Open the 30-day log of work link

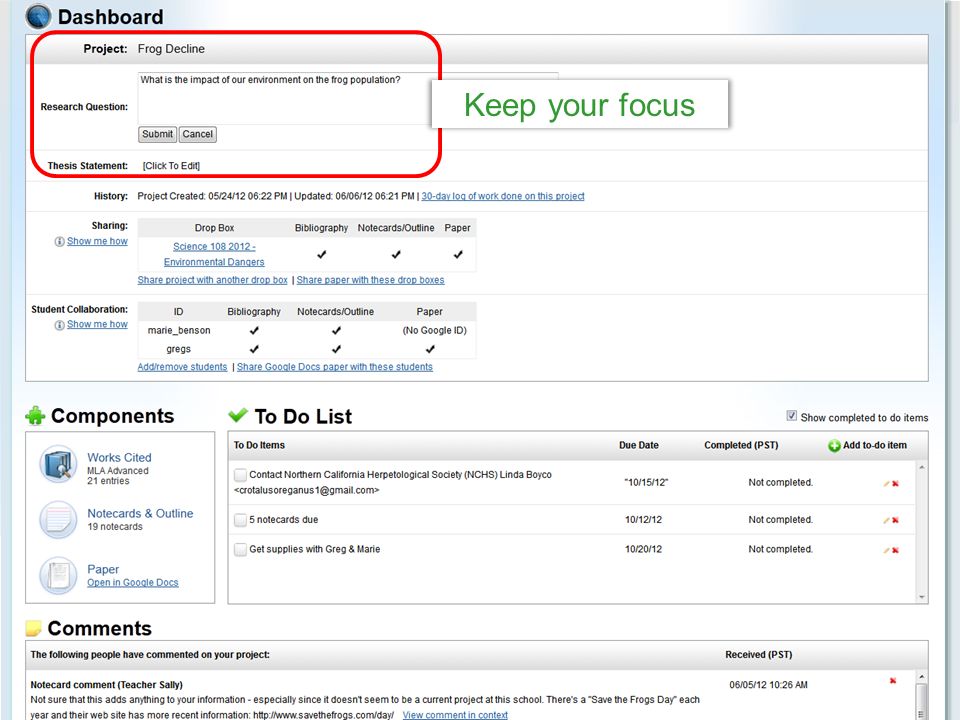point(503,196)
